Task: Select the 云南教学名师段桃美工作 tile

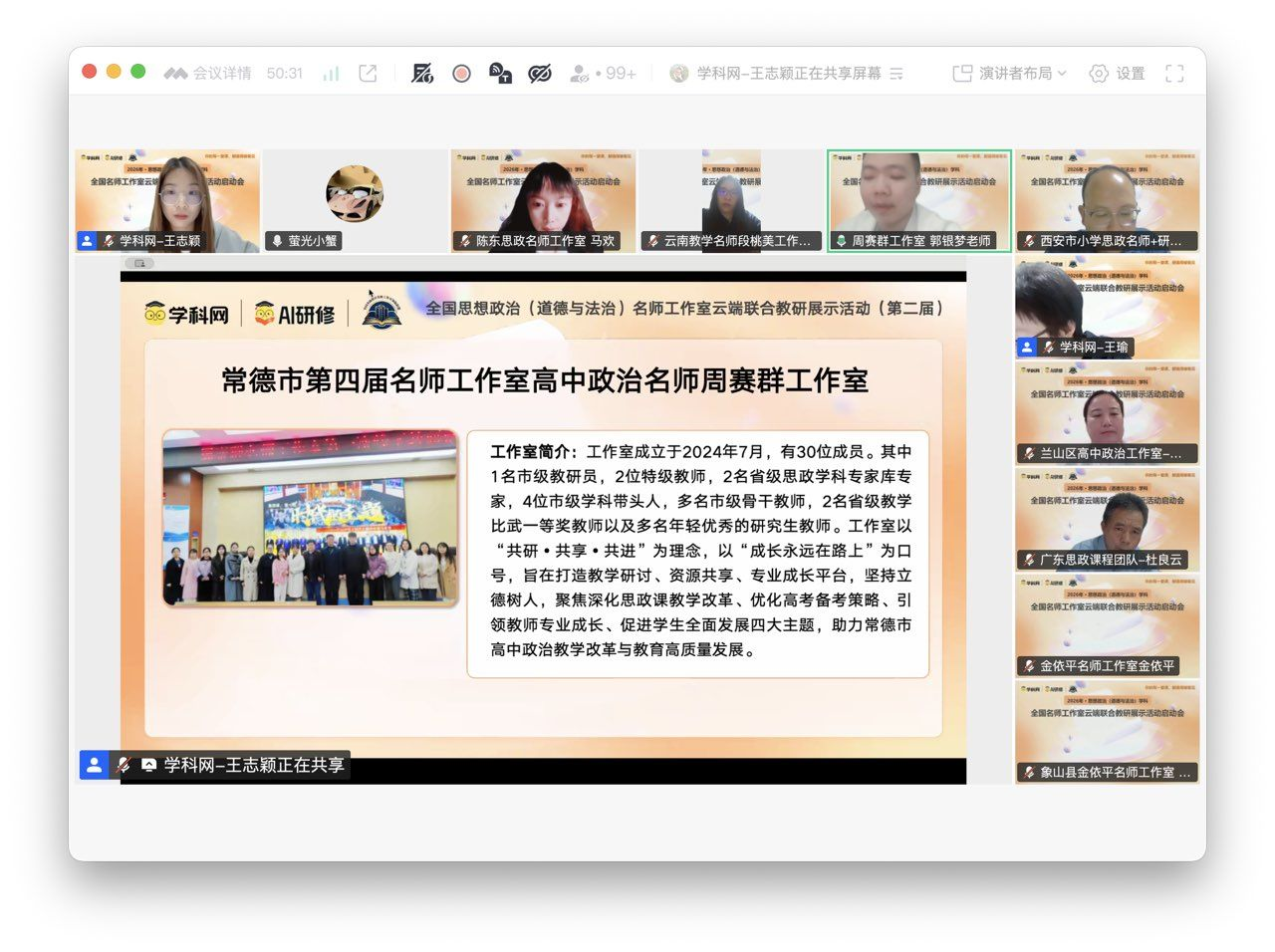Action: click(731, 201)
